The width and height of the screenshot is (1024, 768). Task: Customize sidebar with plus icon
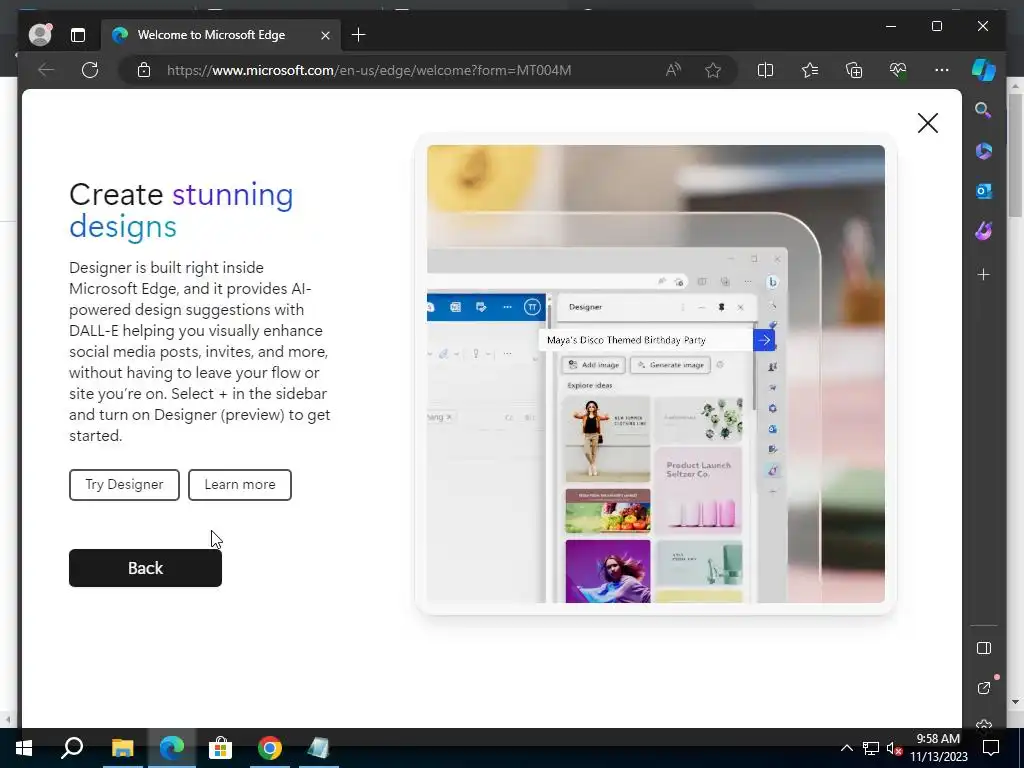tap(984, 274)
